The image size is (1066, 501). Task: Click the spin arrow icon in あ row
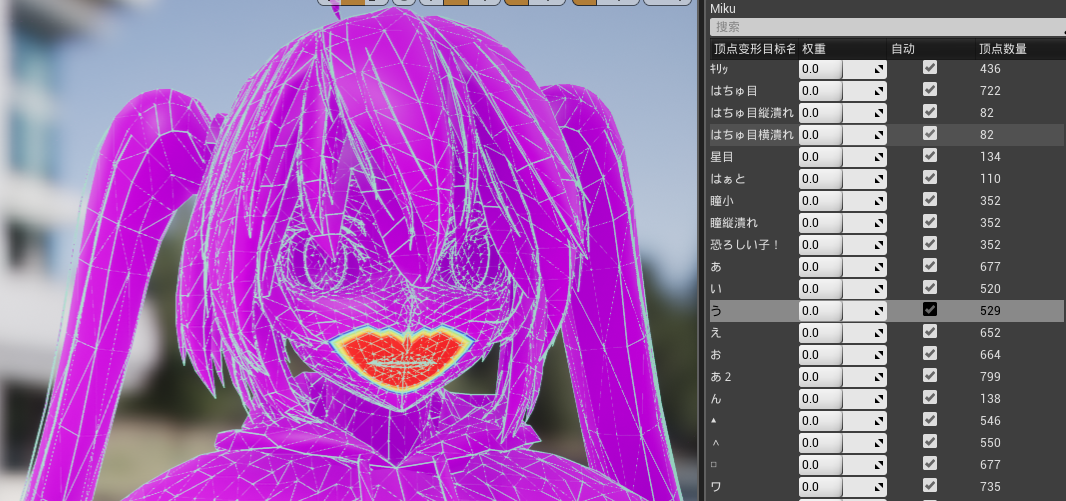(880, 267)
